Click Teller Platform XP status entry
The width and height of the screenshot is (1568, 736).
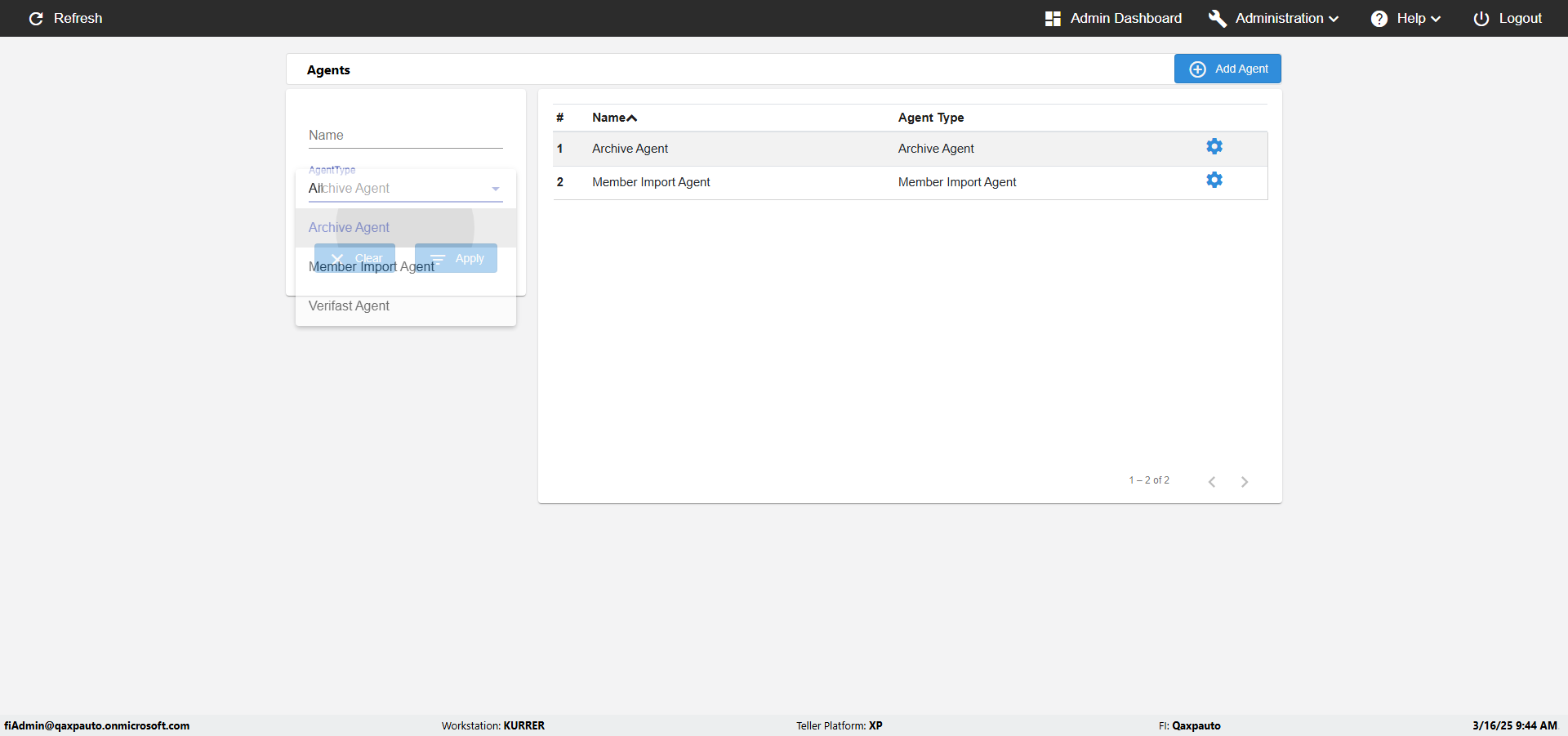point(840,725)
